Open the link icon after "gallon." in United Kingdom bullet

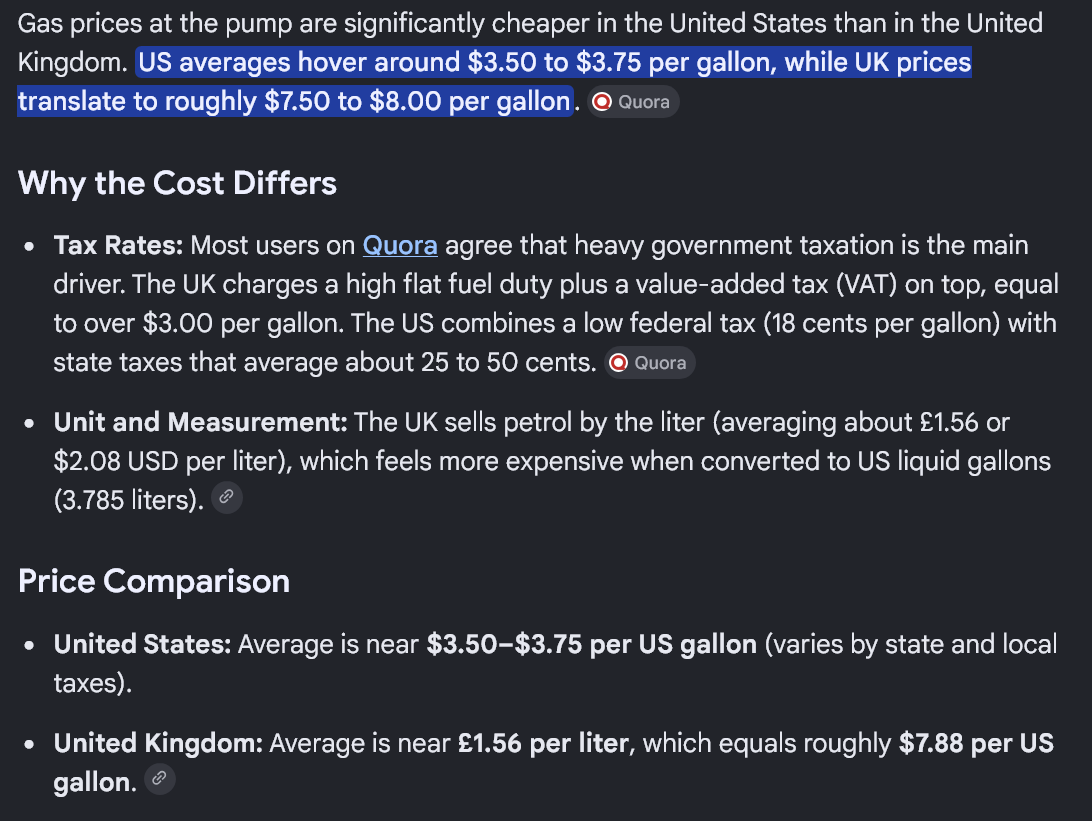point(159,779)
